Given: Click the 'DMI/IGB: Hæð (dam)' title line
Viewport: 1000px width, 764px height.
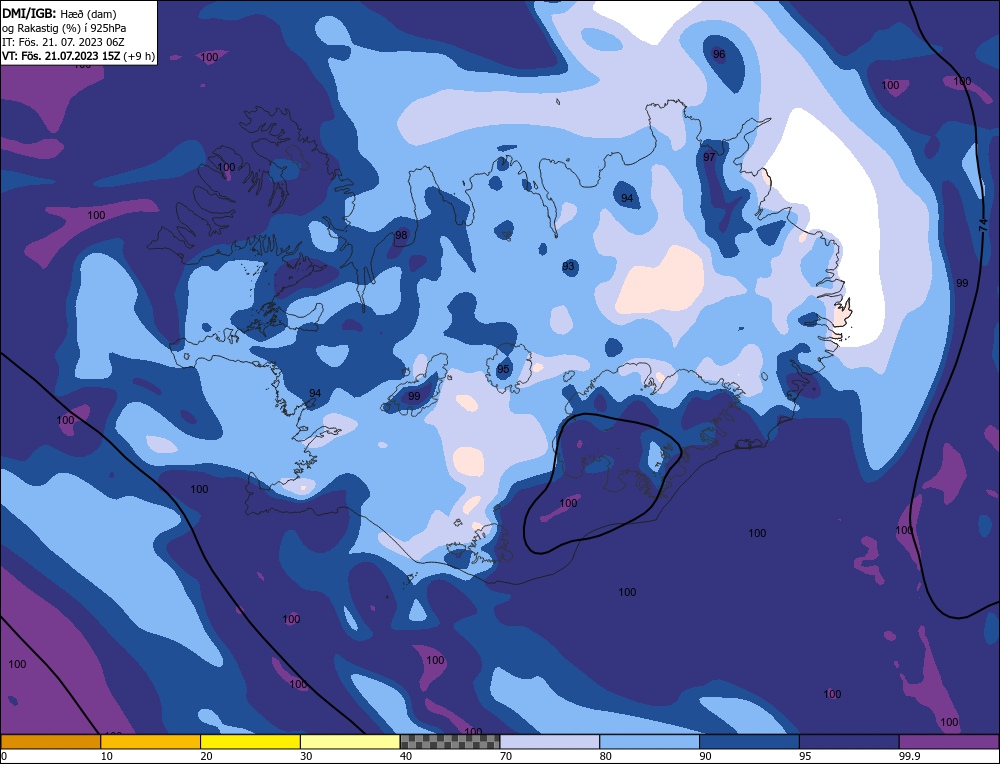Looking at the screenshot, I should point(59,13).
